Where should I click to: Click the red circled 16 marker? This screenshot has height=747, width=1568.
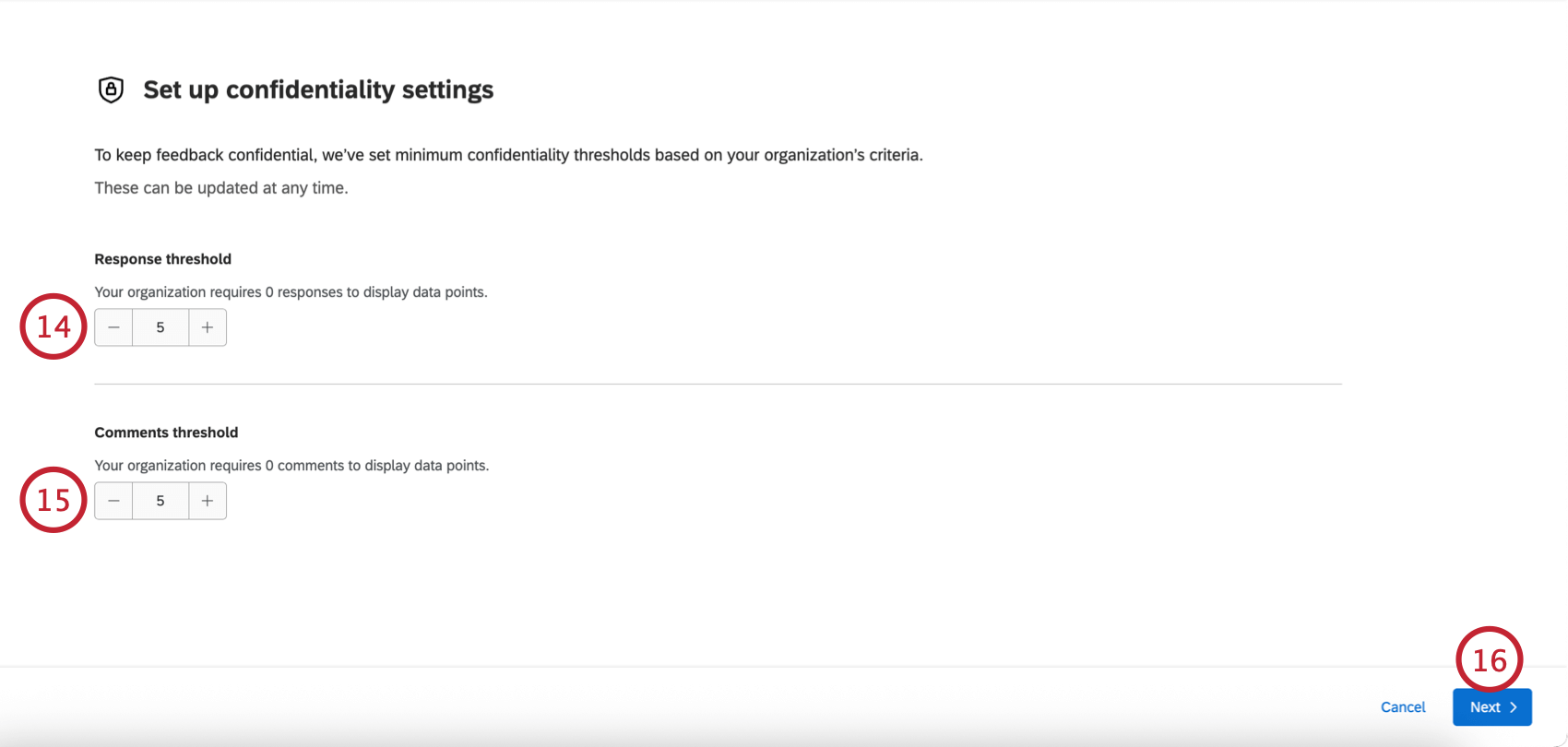(1489, 660)
